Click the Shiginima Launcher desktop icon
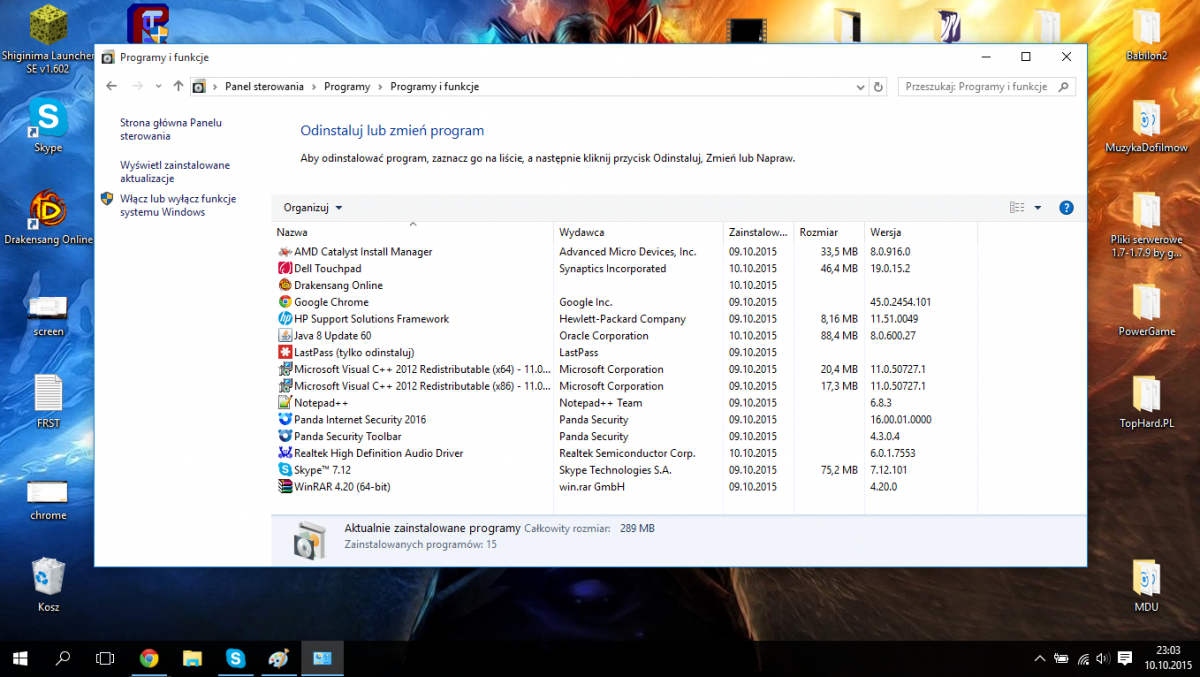Viewport: 1200px width, 677px height. (x=48, y=40)
